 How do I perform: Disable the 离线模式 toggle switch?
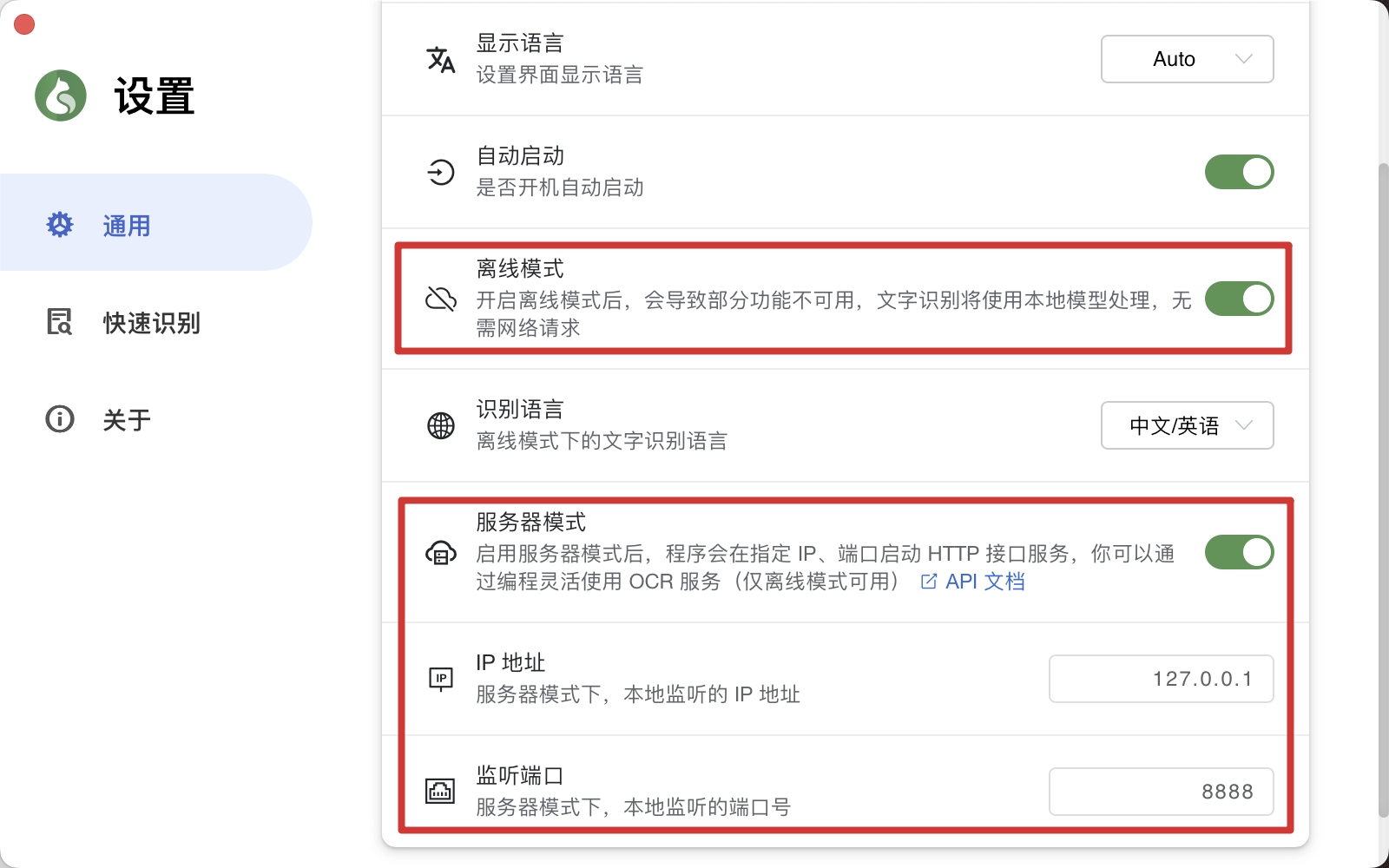(x=1239, y=299)
